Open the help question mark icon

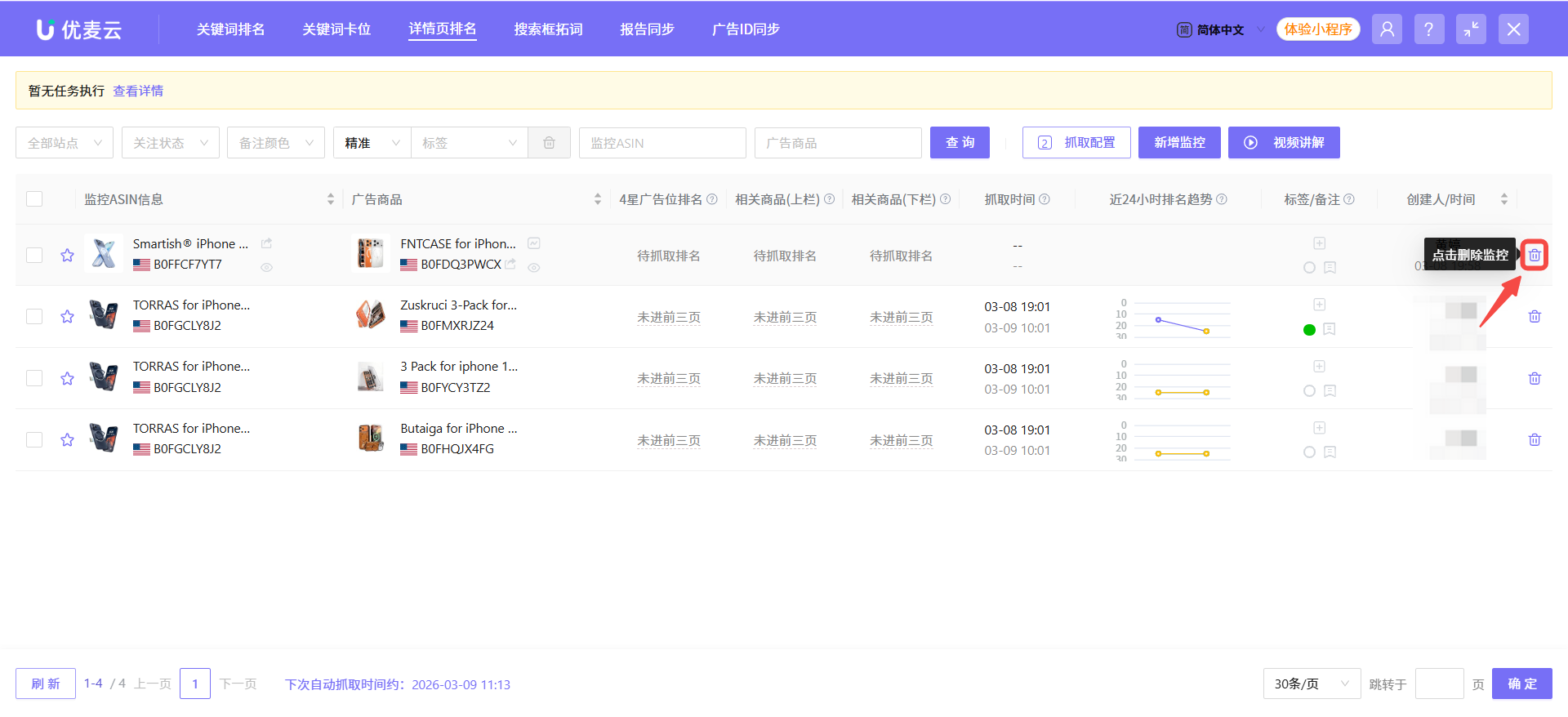(1428, 29)
